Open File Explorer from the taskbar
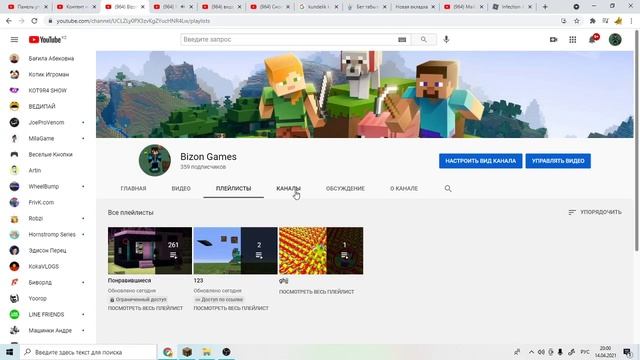 pyautogui.click(x=207, y=352)
